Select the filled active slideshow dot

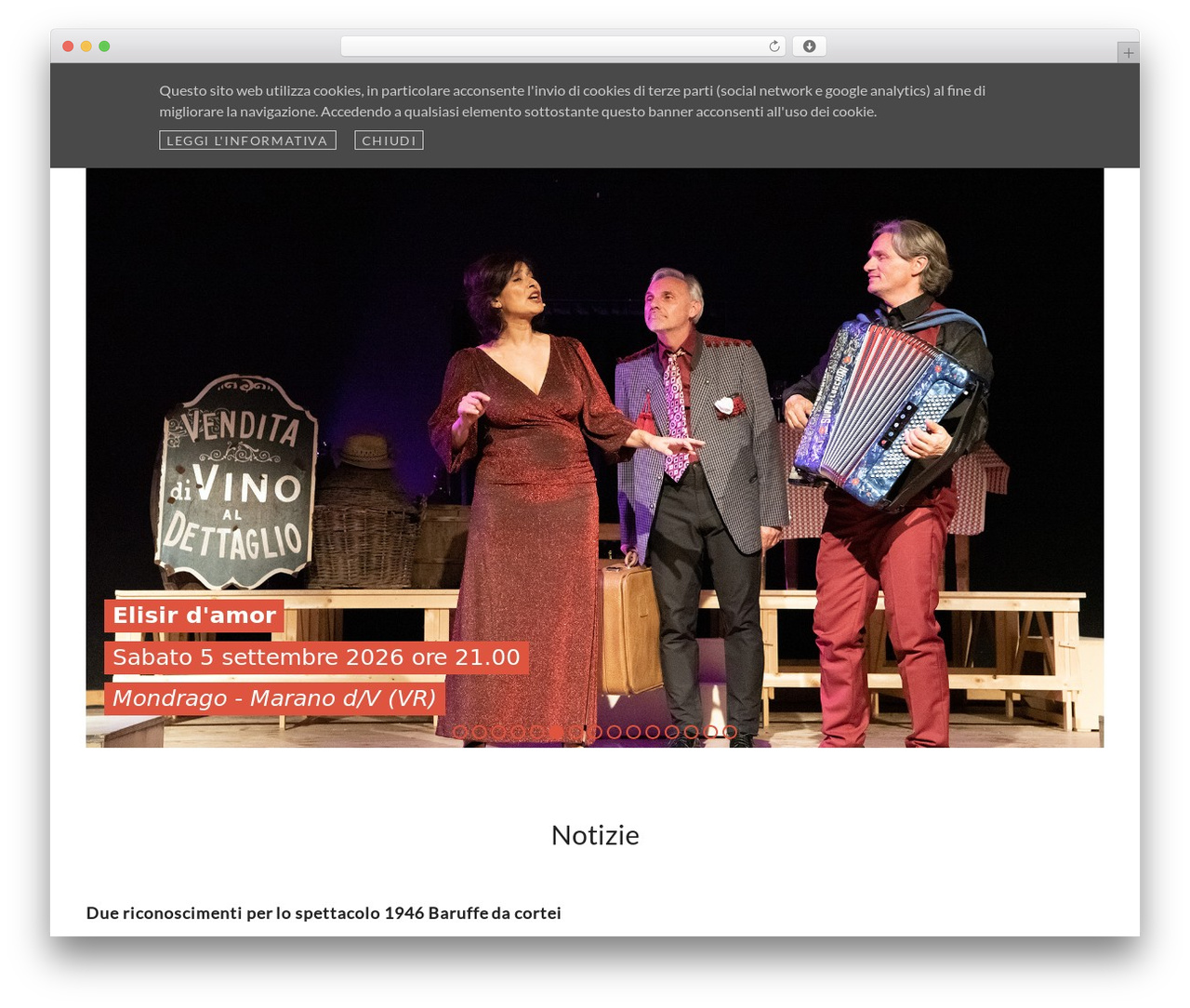(x=556, y=732)
